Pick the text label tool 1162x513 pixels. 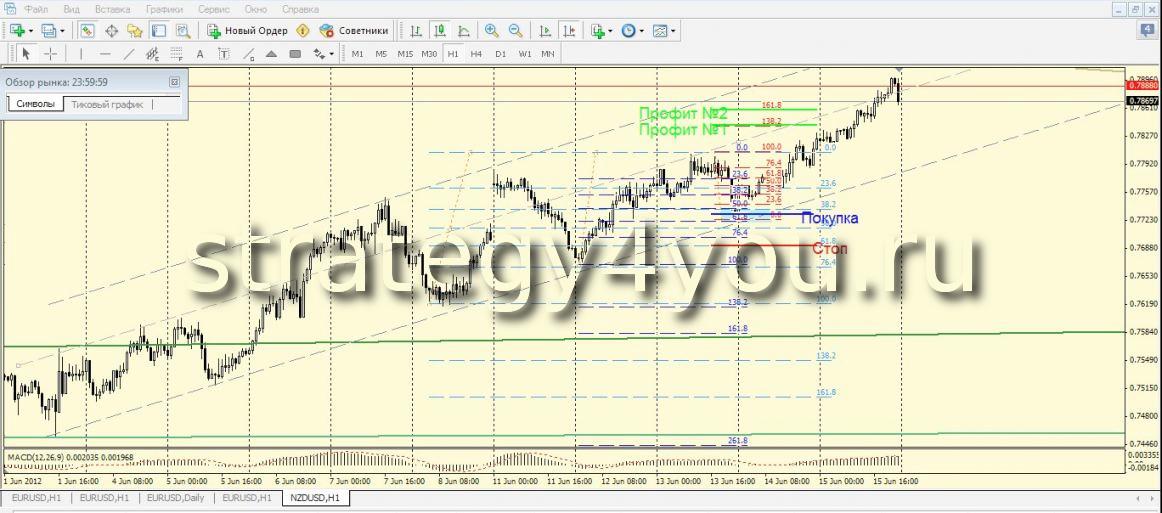pyautogui.click(x=200, y=54)
